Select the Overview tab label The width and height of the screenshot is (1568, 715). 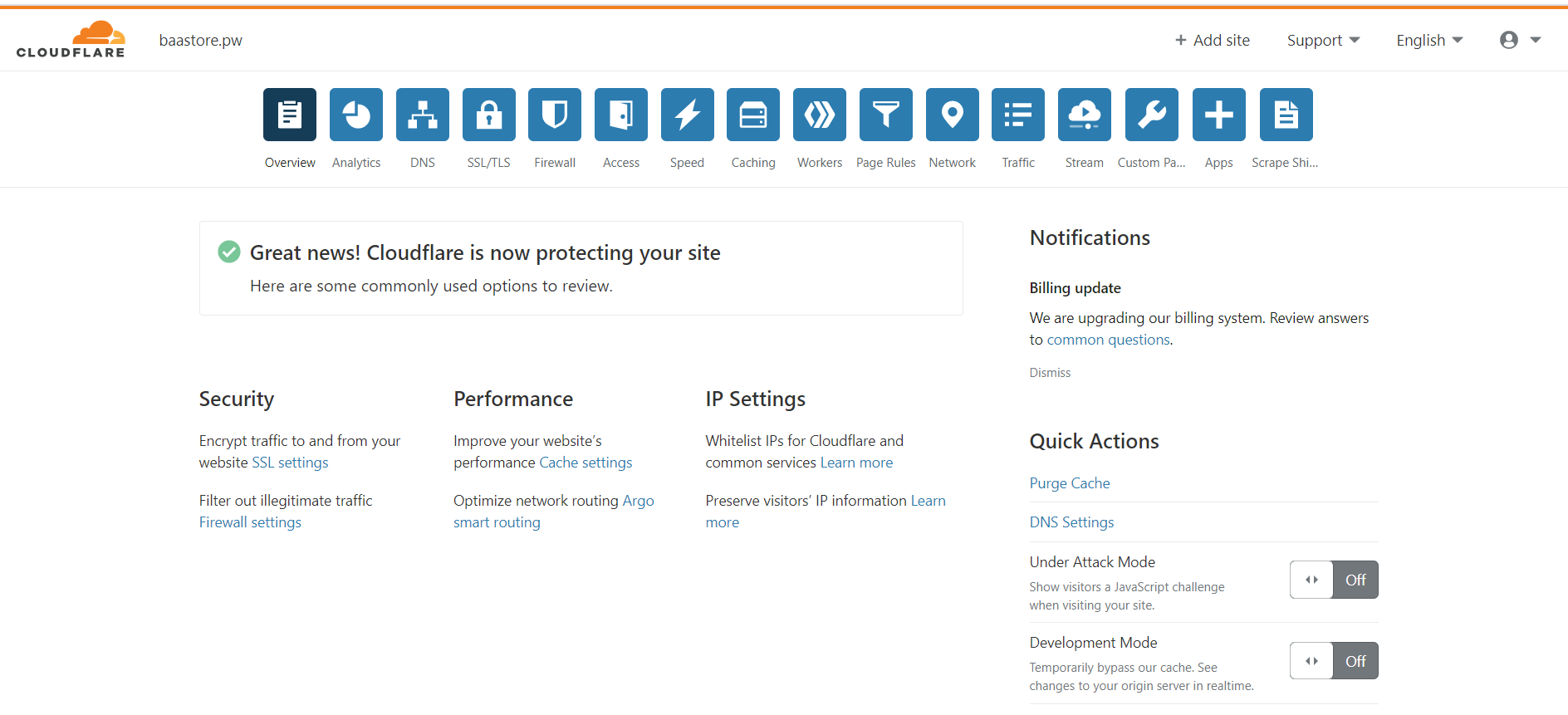point(290,163)
